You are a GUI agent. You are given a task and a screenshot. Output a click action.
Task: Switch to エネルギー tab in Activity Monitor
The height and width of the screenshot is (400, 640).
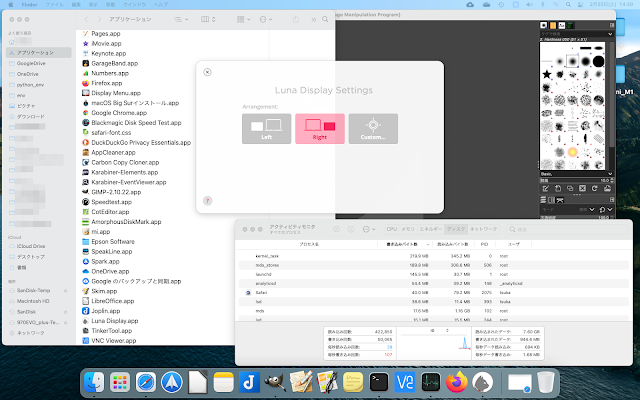click(431, 229)
